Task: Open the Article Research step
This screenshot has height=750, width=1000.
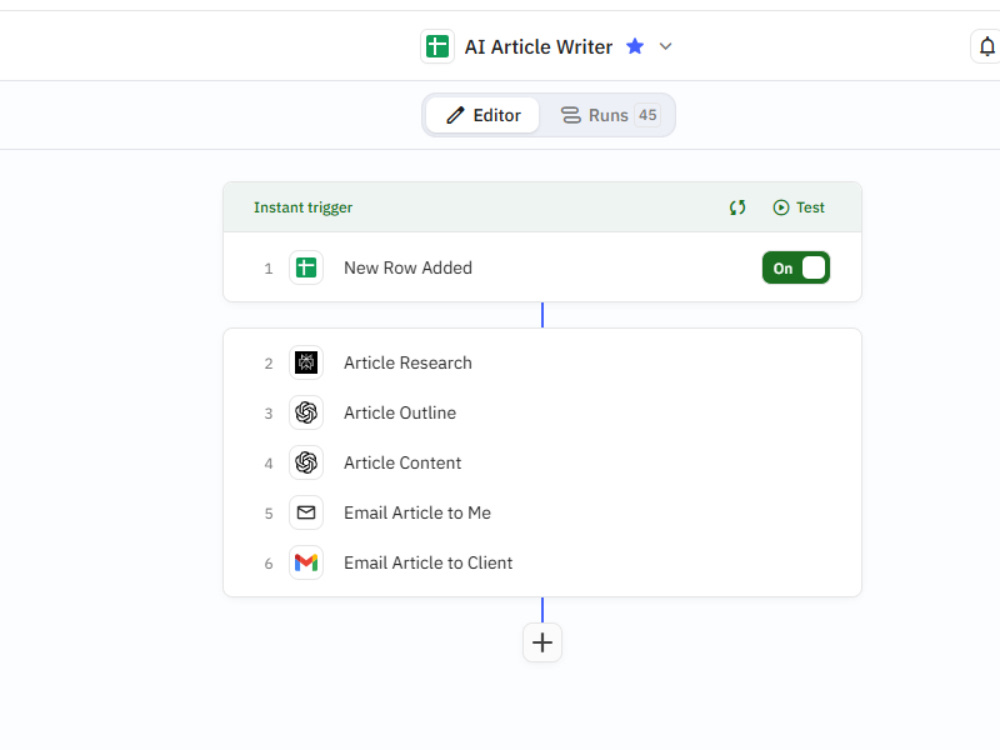Action: [x=542, y=363]
